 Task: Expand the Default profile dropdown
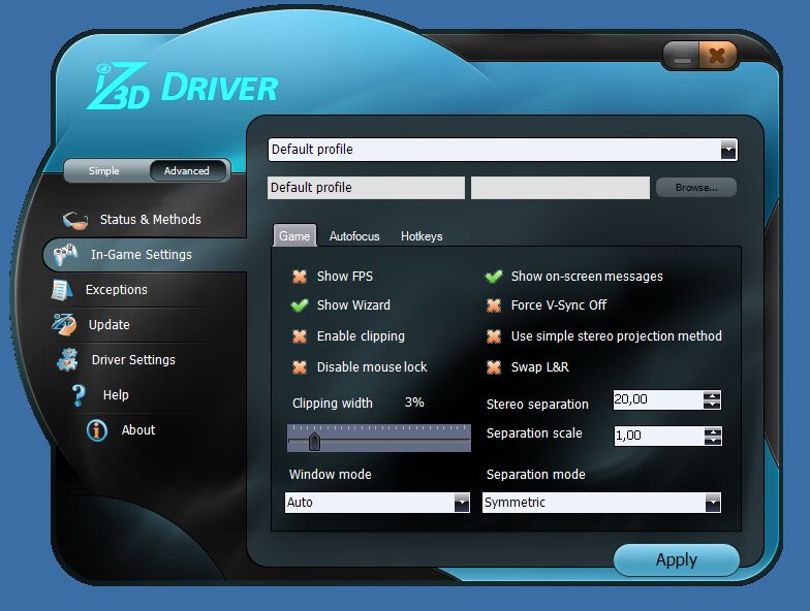point(728,150)
